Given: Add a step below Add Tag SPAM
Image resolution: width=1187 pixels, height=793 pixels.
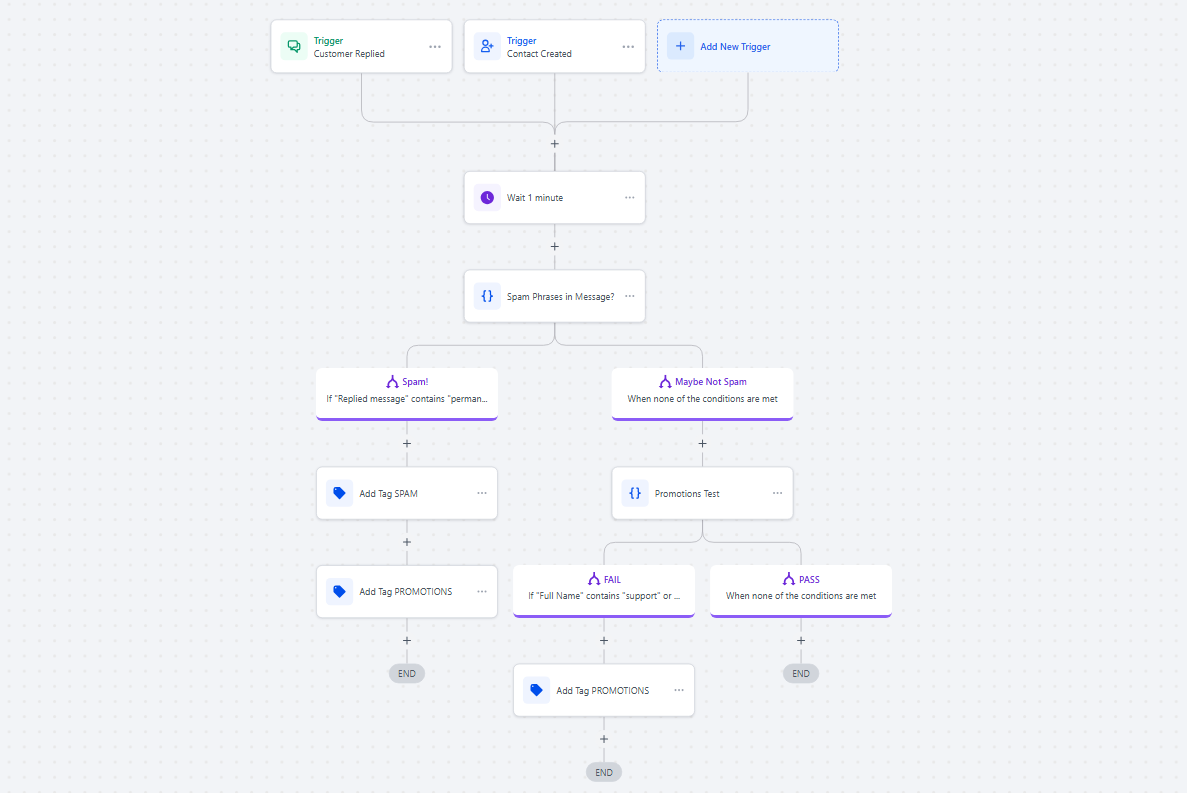Looking at the screenshot, I should click(407, 542).
